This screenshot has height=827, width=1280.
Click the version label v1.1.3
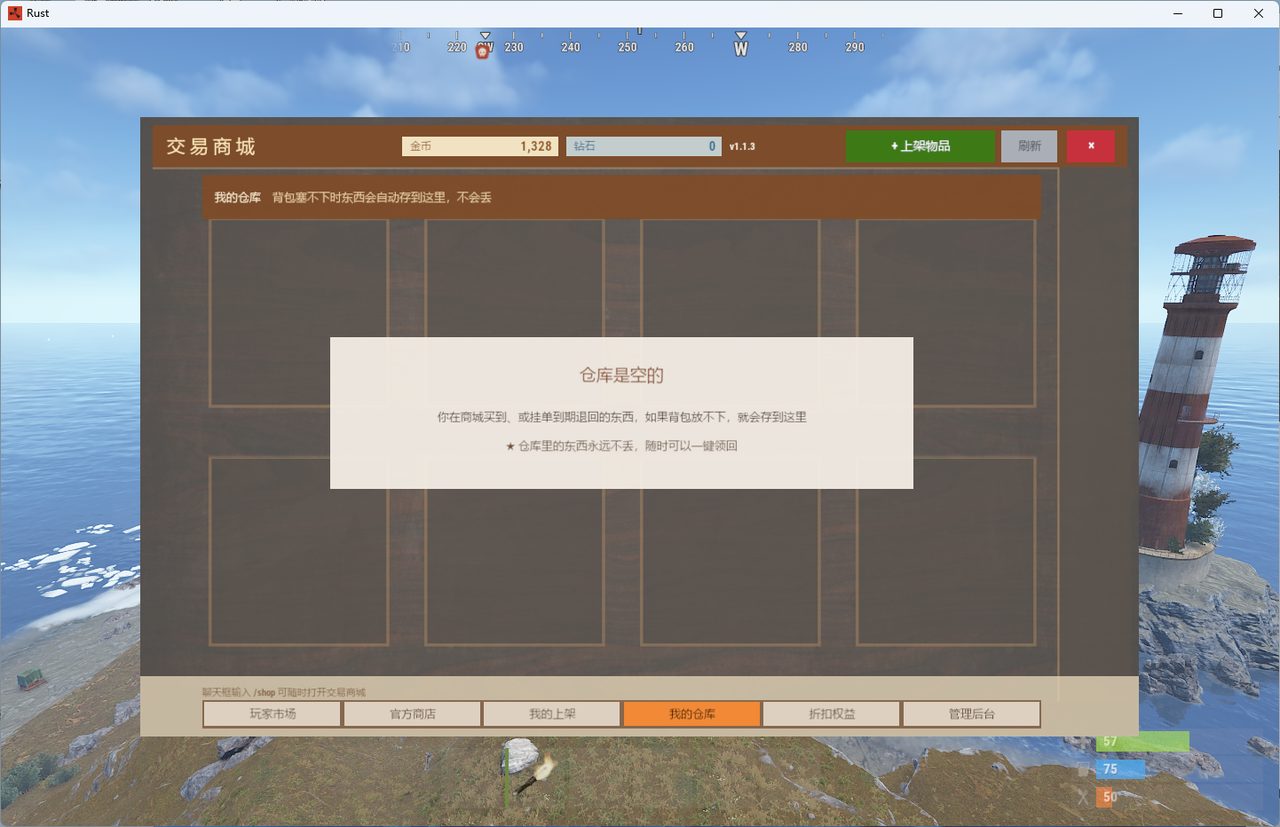click(742, 146)
